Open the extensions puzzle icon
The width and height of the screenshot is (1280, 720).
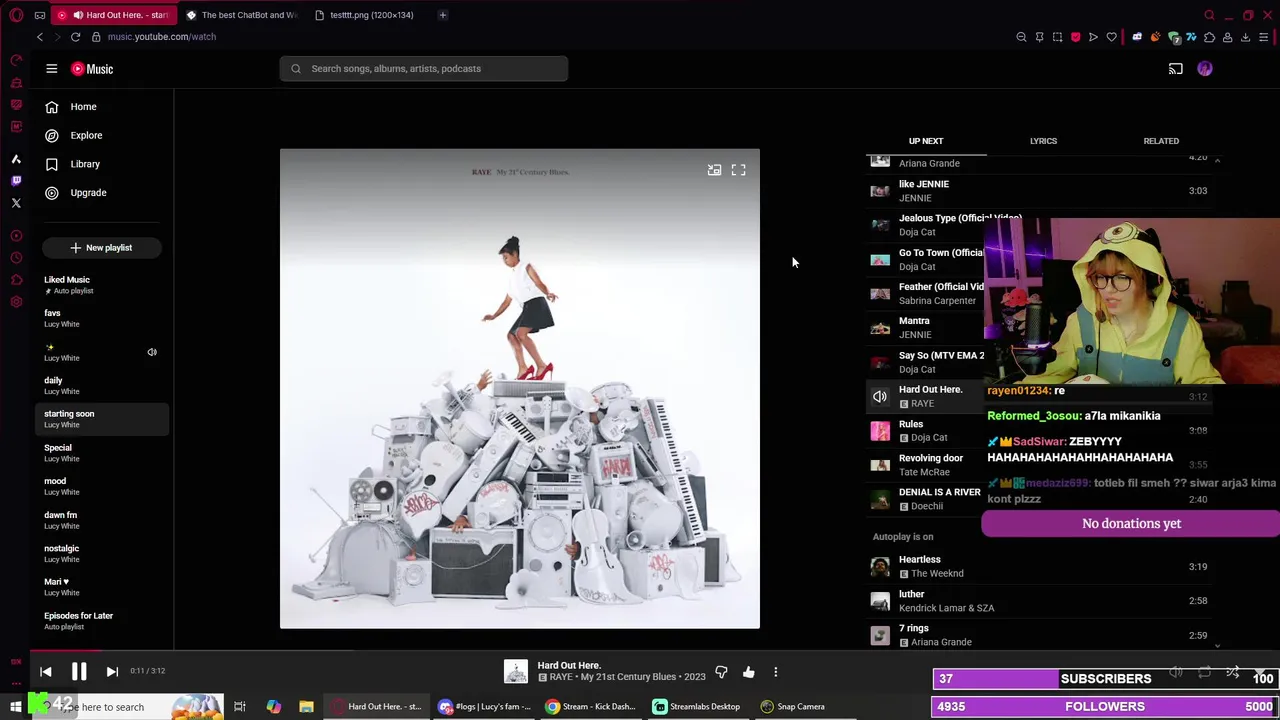[x=1209, y=37]
